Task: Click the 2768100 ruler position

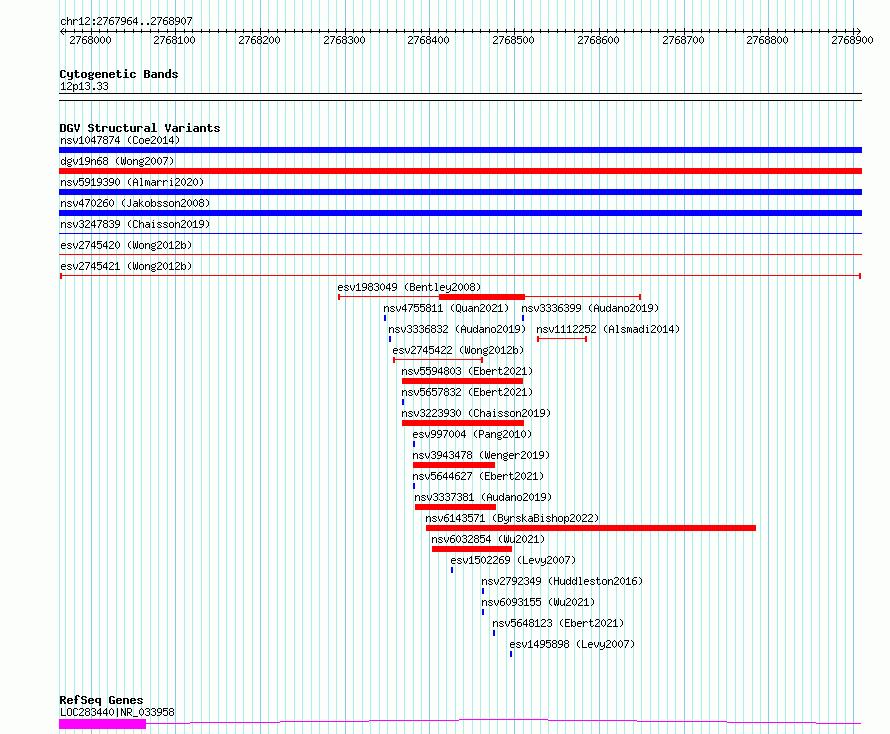Action: coord(174,40)
